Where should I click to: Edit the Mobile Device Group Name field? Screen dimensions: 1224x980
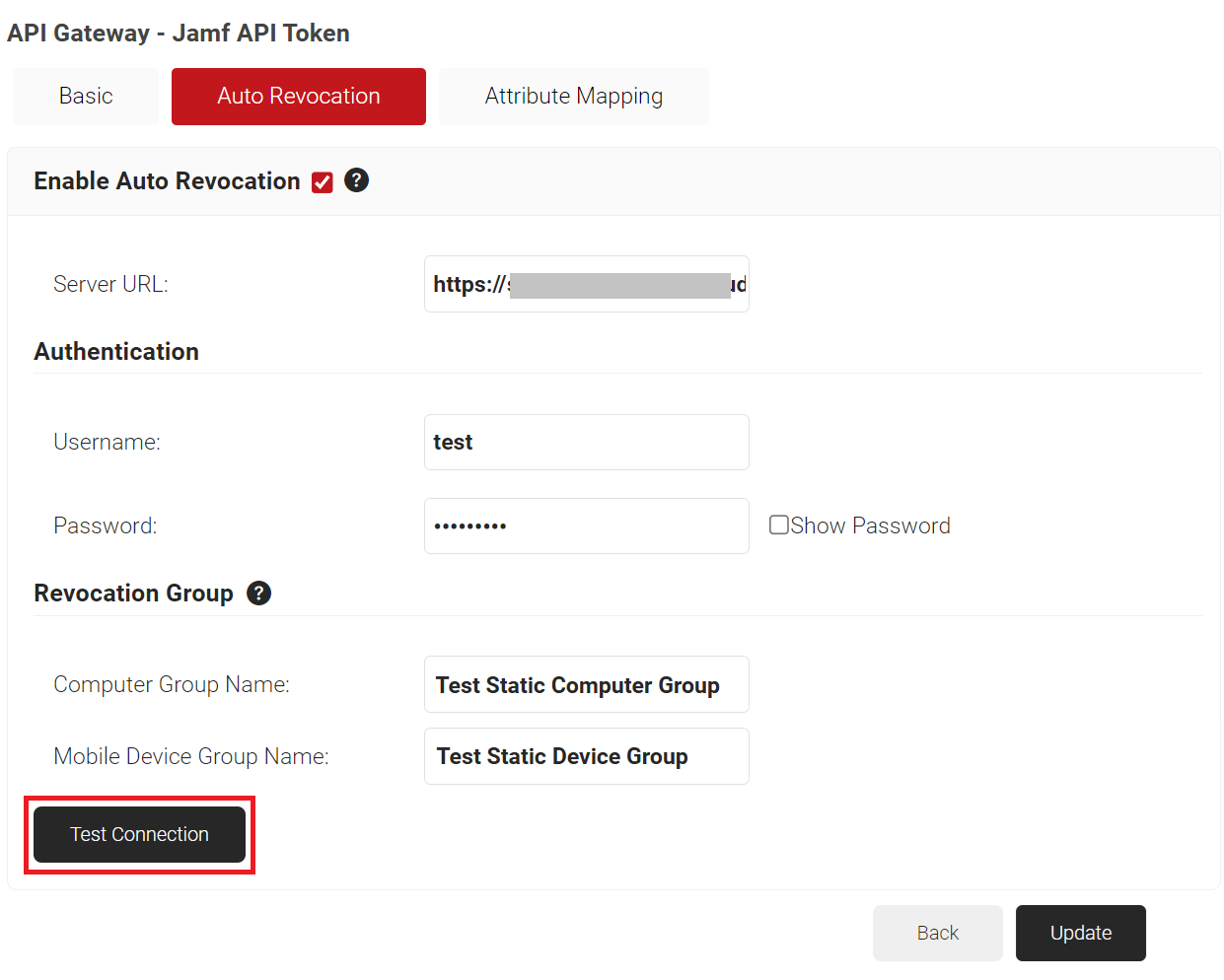coord(587,756)
